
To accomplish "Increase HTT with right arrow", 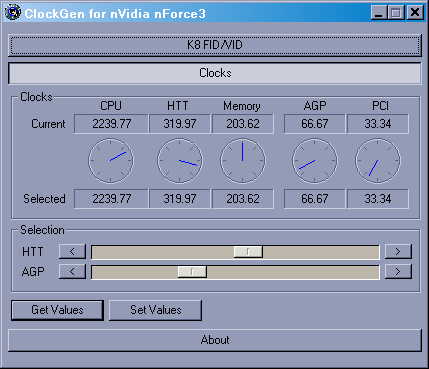I will (398, 251).
